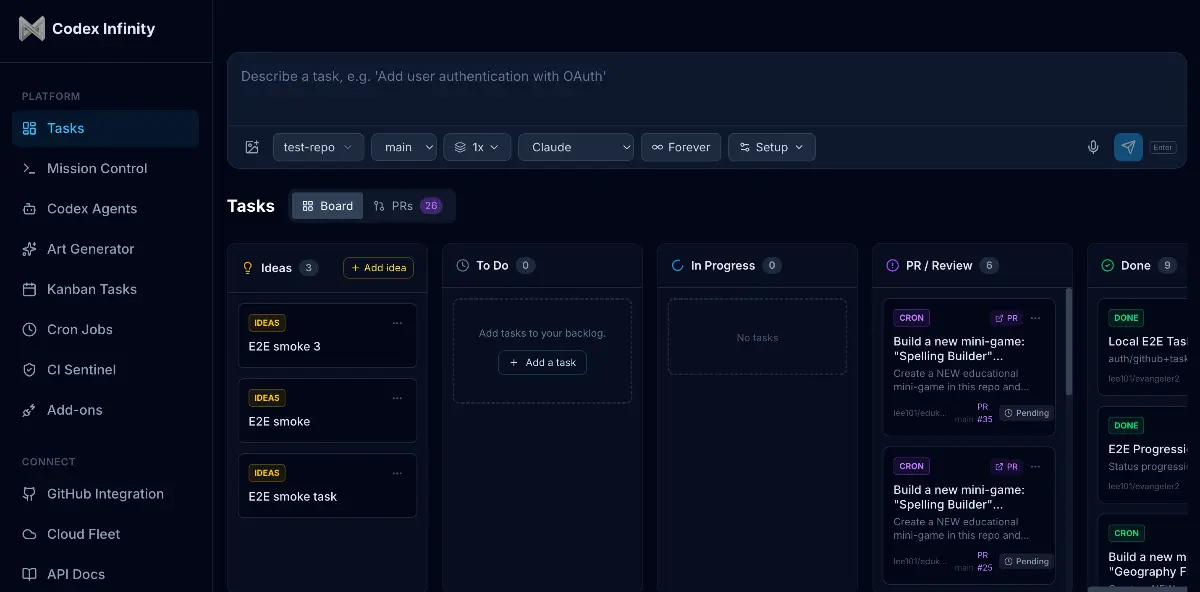The image size is (1200, 592).
Task: Click the attach image icon in the composer
Action: click(252, 147)
